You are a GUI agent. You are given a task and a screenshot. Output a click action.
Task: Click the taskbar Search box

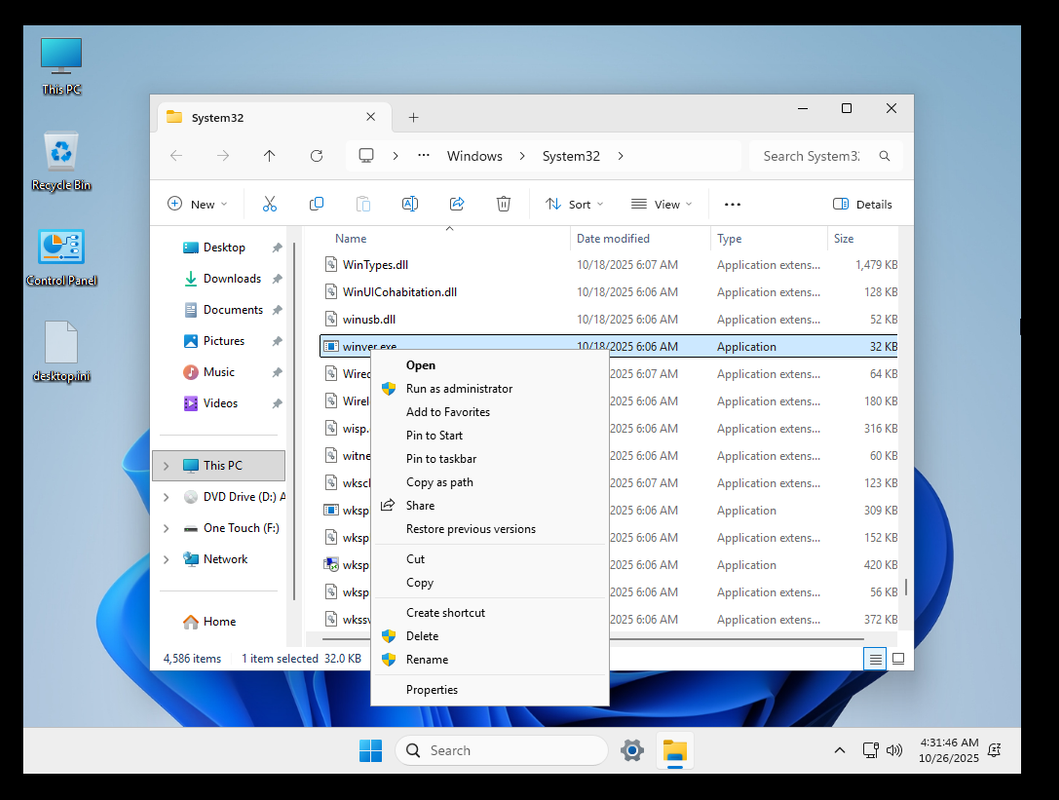coord(501,750)
